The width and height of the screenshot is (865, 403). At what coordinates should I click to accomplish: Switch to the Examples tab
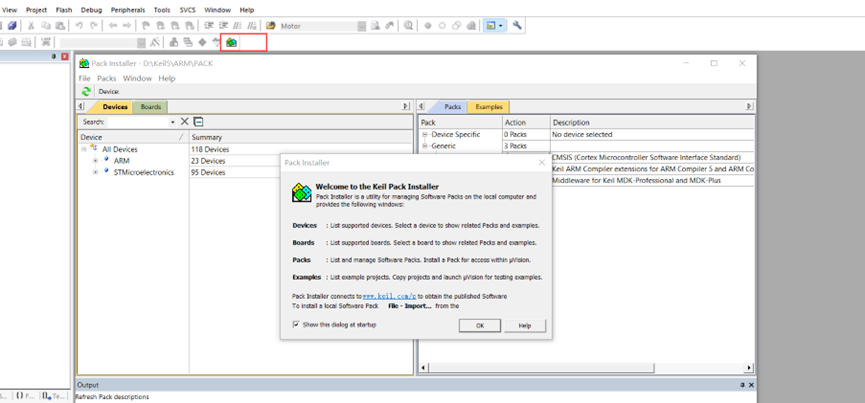point(489,107)
